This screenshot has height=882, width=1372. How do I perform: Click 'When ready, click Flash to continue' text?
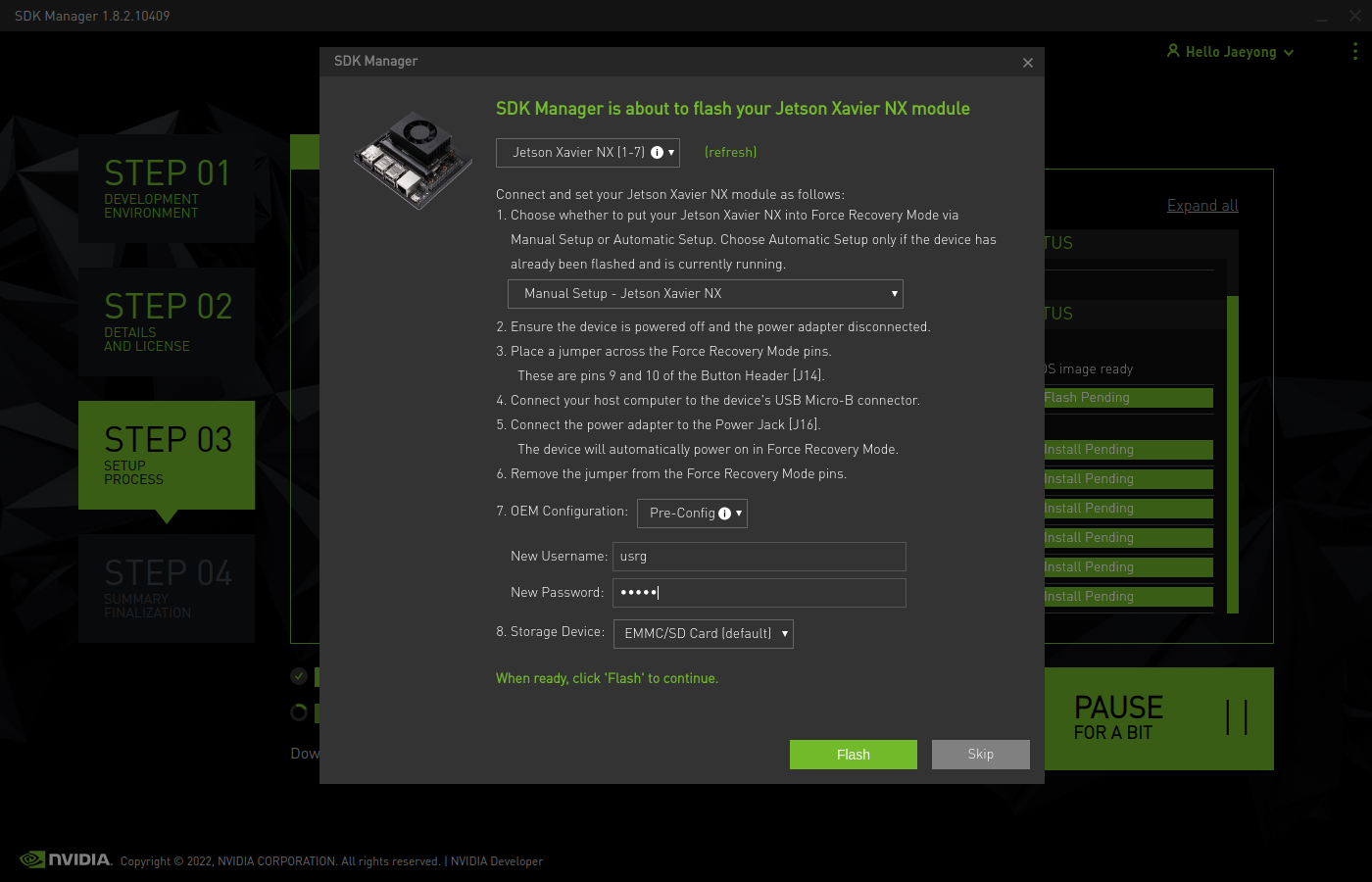(607, 678)
